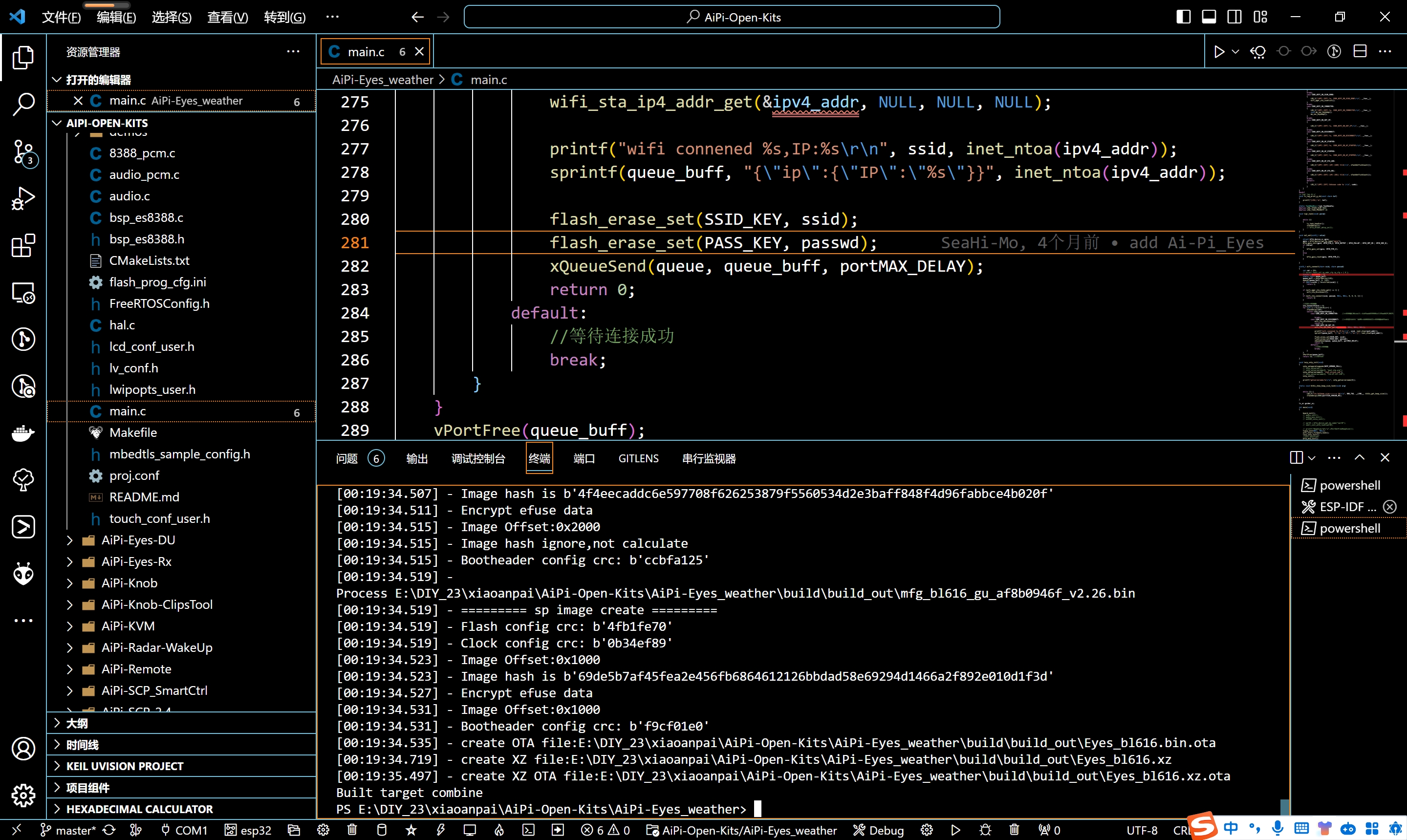
Task: Open the split terminal dropdown arrow
Action: point(1311,457)
